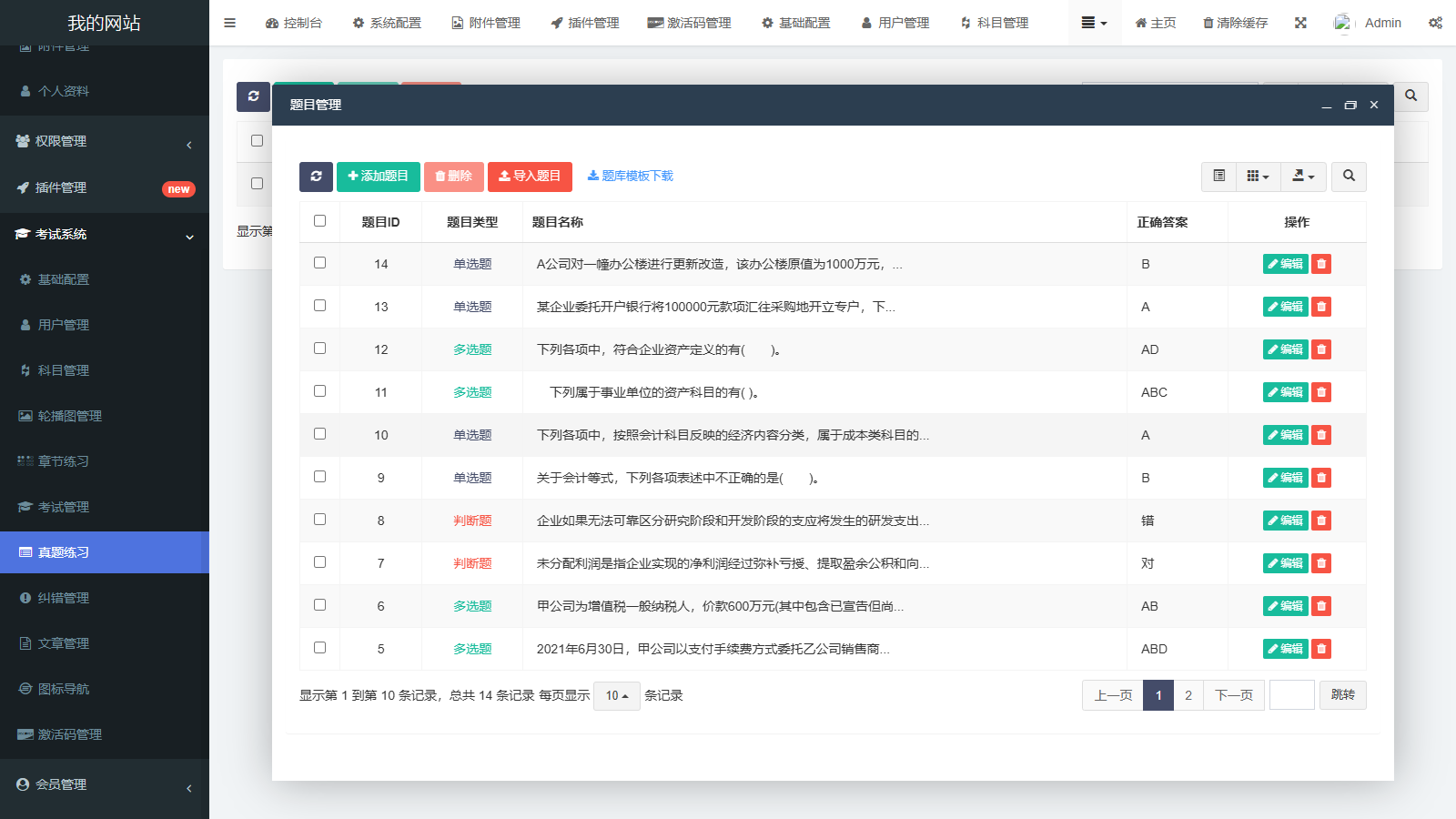Open 激活码管理 in the top navigation
This screenshot has width=1456, height=819.
point(689,23)
